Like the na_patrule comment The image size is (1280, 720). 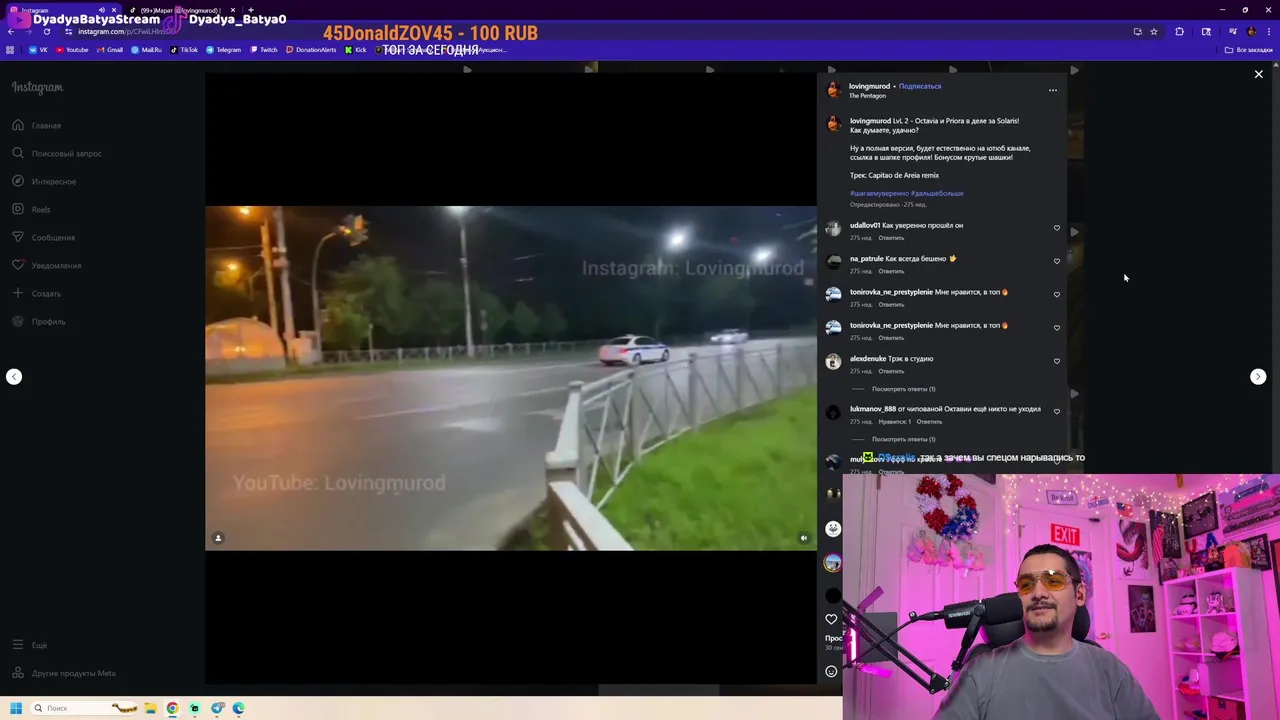(1056, 261)
